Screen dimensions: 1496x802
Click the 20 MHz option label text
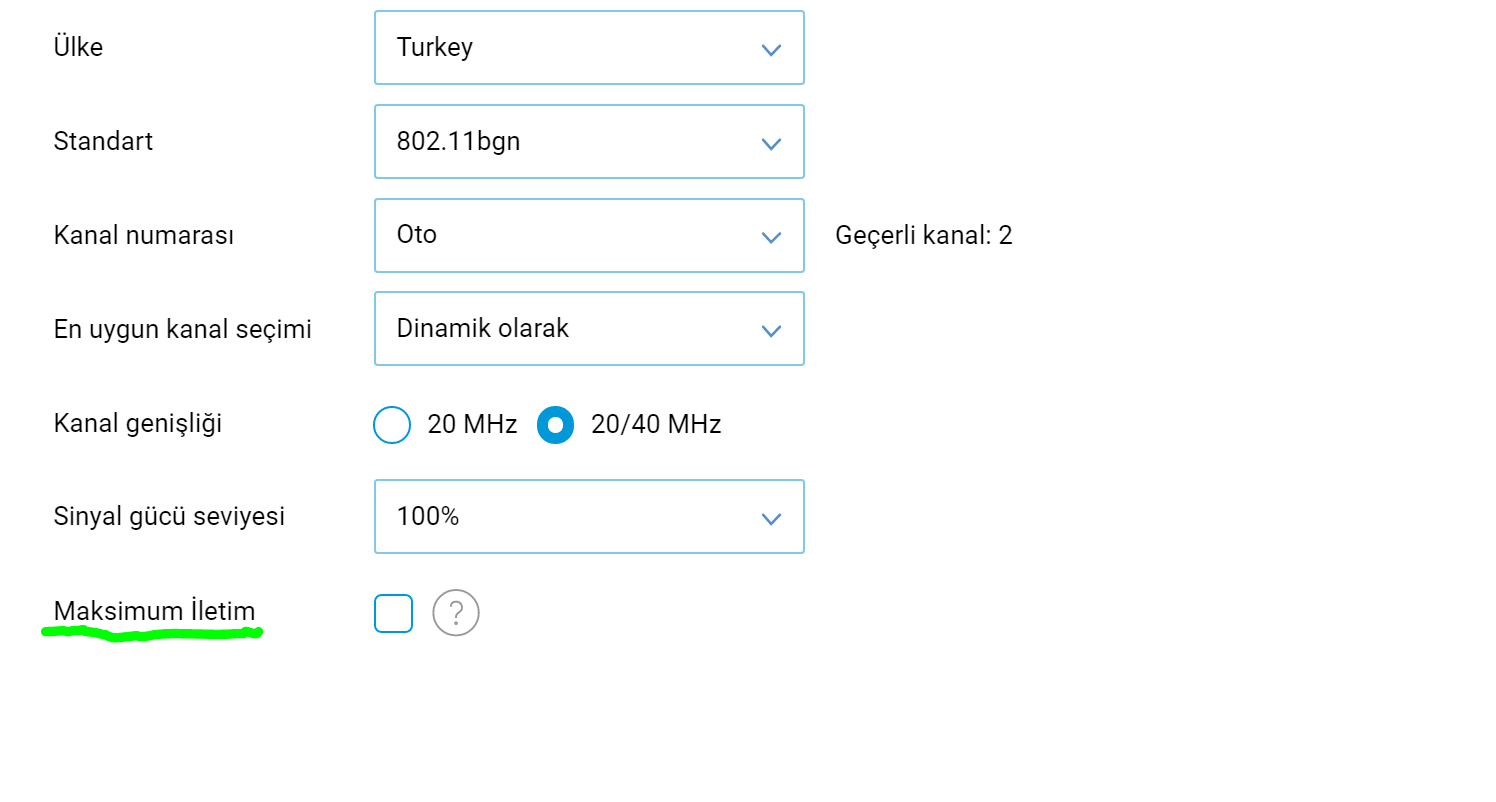[x=472, y=425]
